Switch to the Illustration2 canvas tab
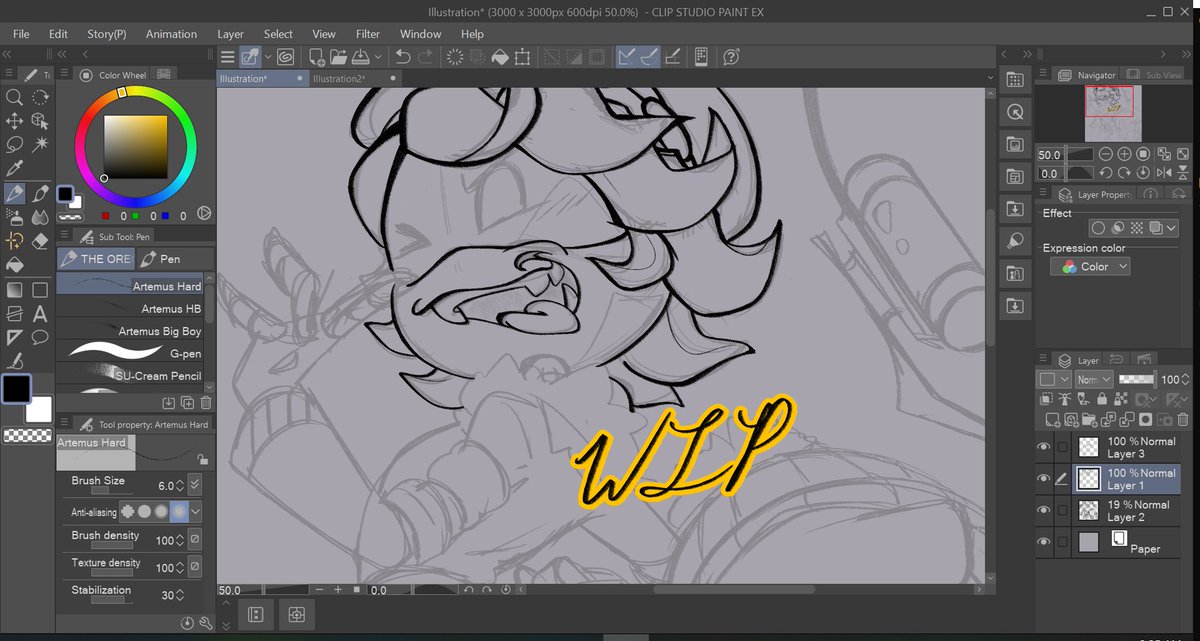Viewport: 1200px width, 641px height. (354, 78)
